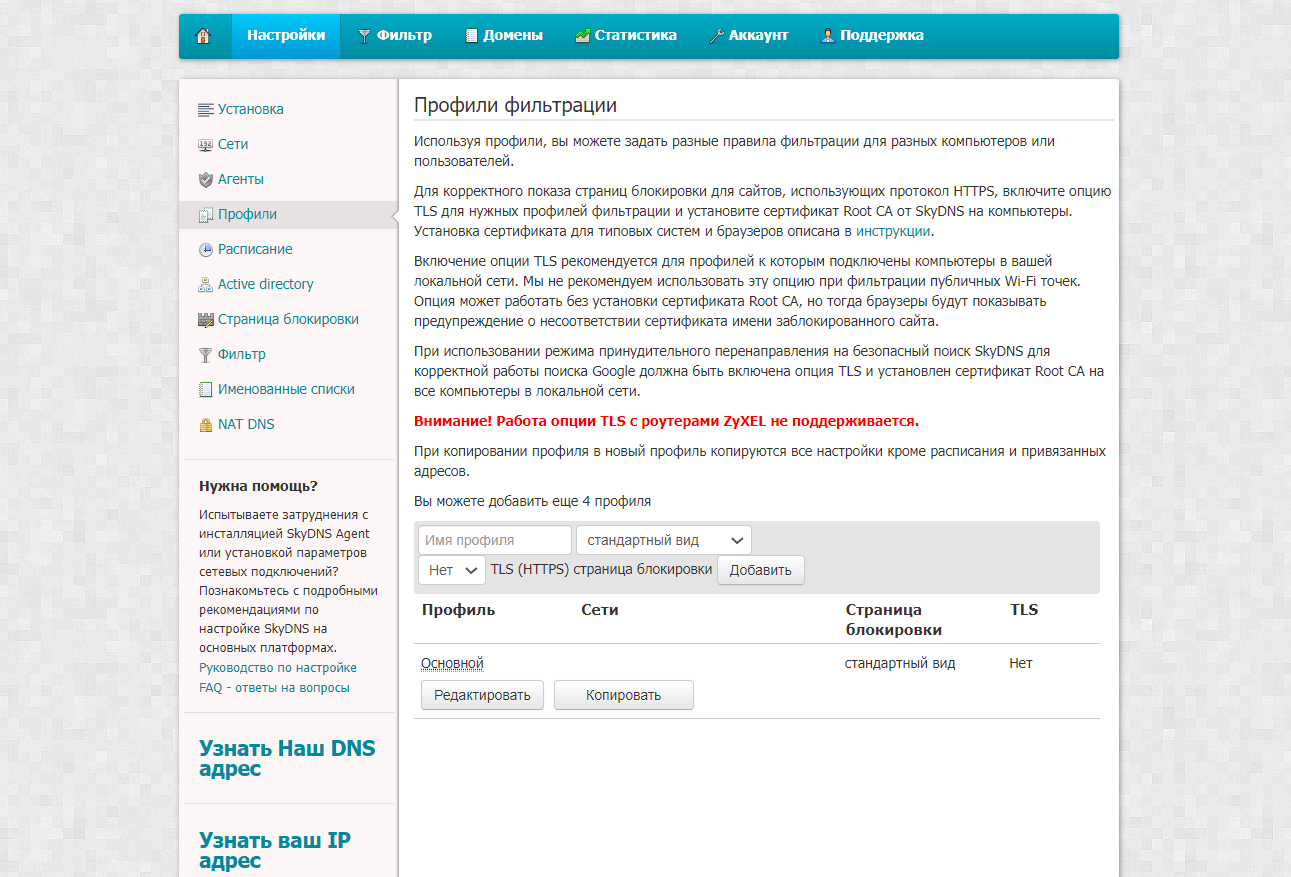Click the funnel icon beside sidebar Фильтр
The image size is (1291, 877).
[206, 355]
